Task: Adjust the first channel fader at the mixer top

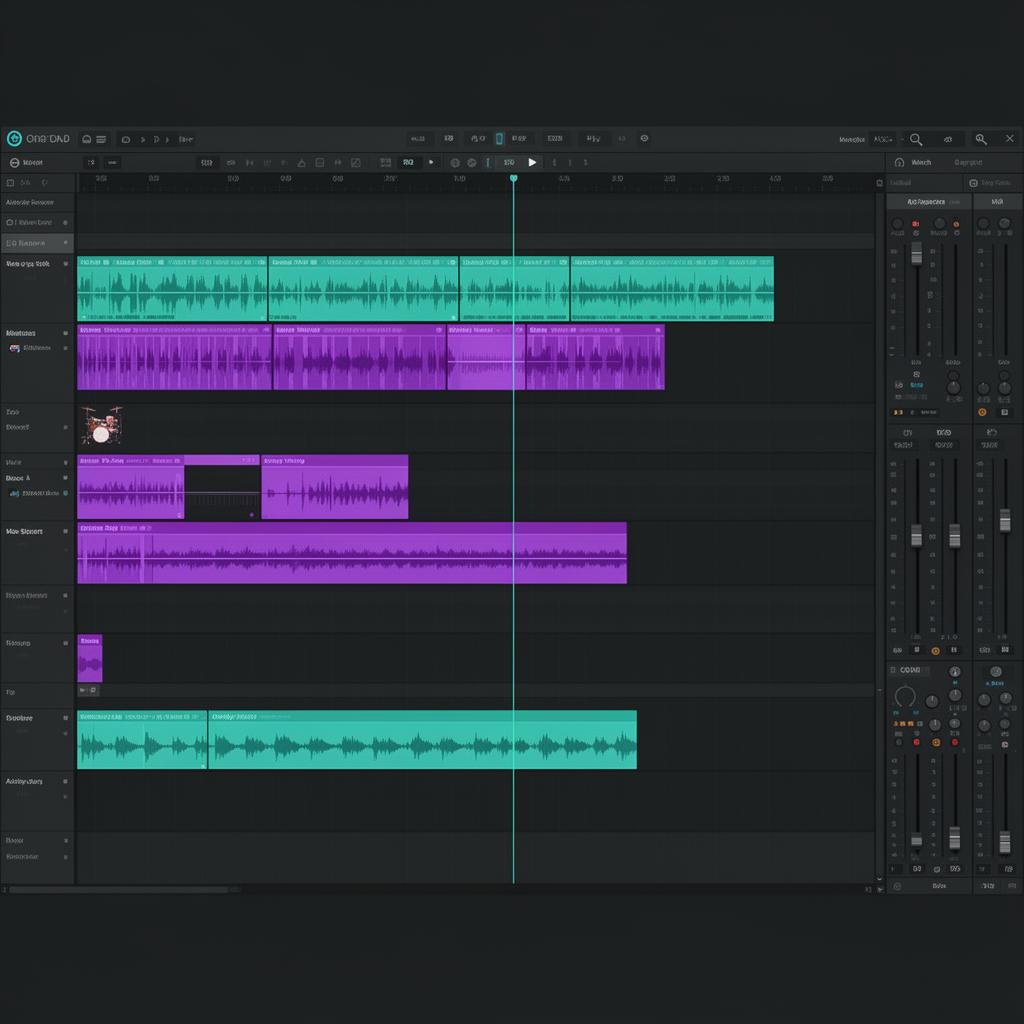Action: click(x=916, y=253)
